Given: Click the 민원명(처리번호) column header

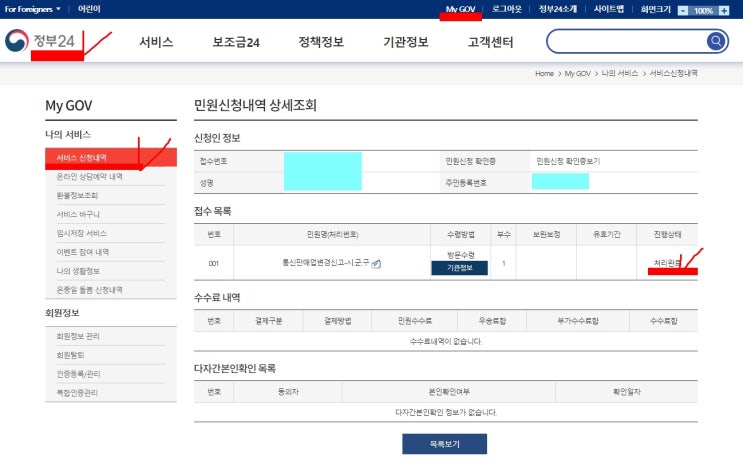Looking at the screenshot, I should [332, 235].
